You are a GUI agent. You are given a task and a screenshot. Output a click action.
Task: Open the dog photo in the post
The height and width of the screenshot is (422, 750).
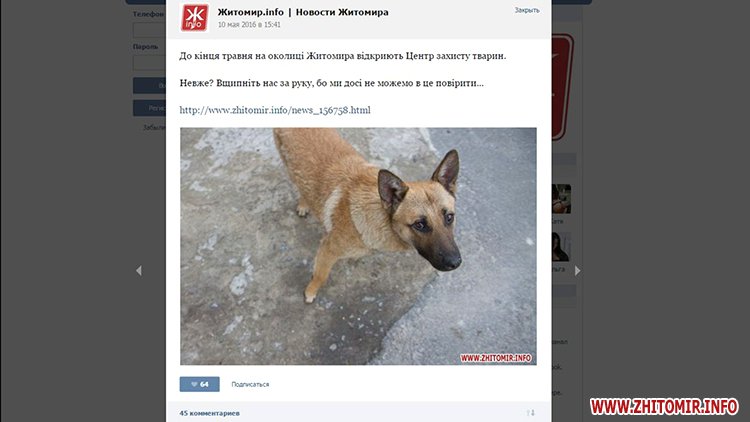click(x=358, y=246)
